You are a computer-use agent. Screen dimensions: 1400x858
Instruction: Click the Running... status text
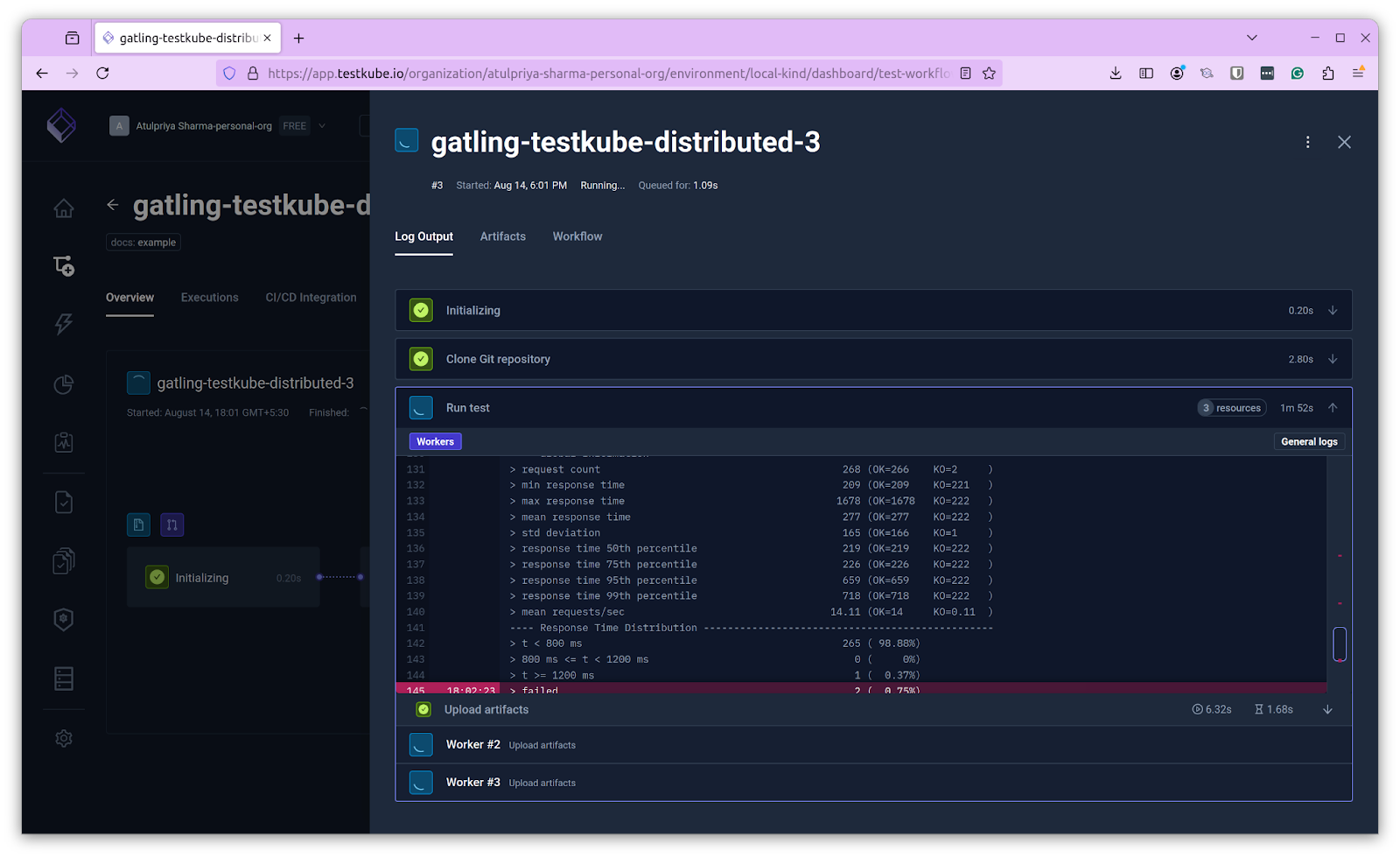[x=603, y=186]
